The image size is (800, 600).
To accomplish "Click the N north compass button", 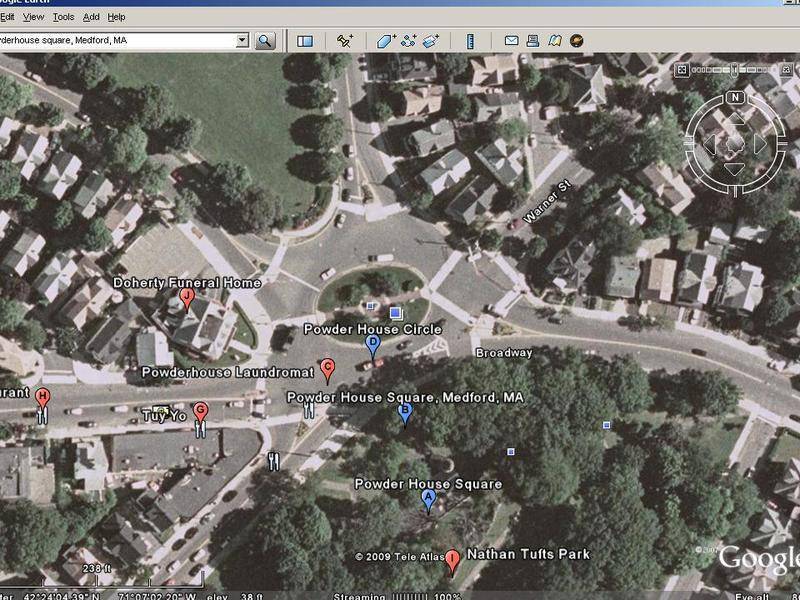I will coord(735,97).
